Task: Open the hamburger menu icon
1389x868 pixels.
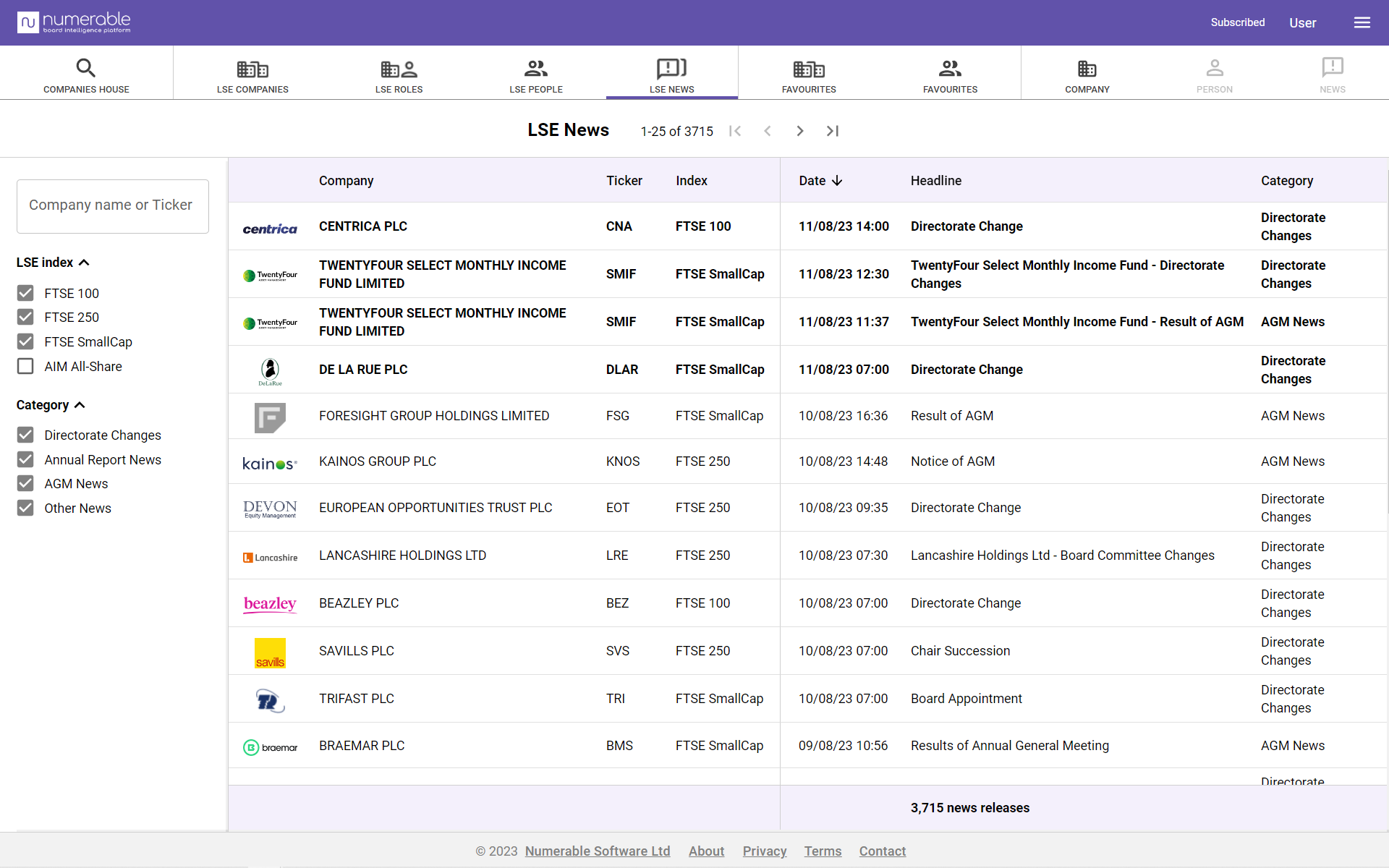Action: coord(1362,22)
